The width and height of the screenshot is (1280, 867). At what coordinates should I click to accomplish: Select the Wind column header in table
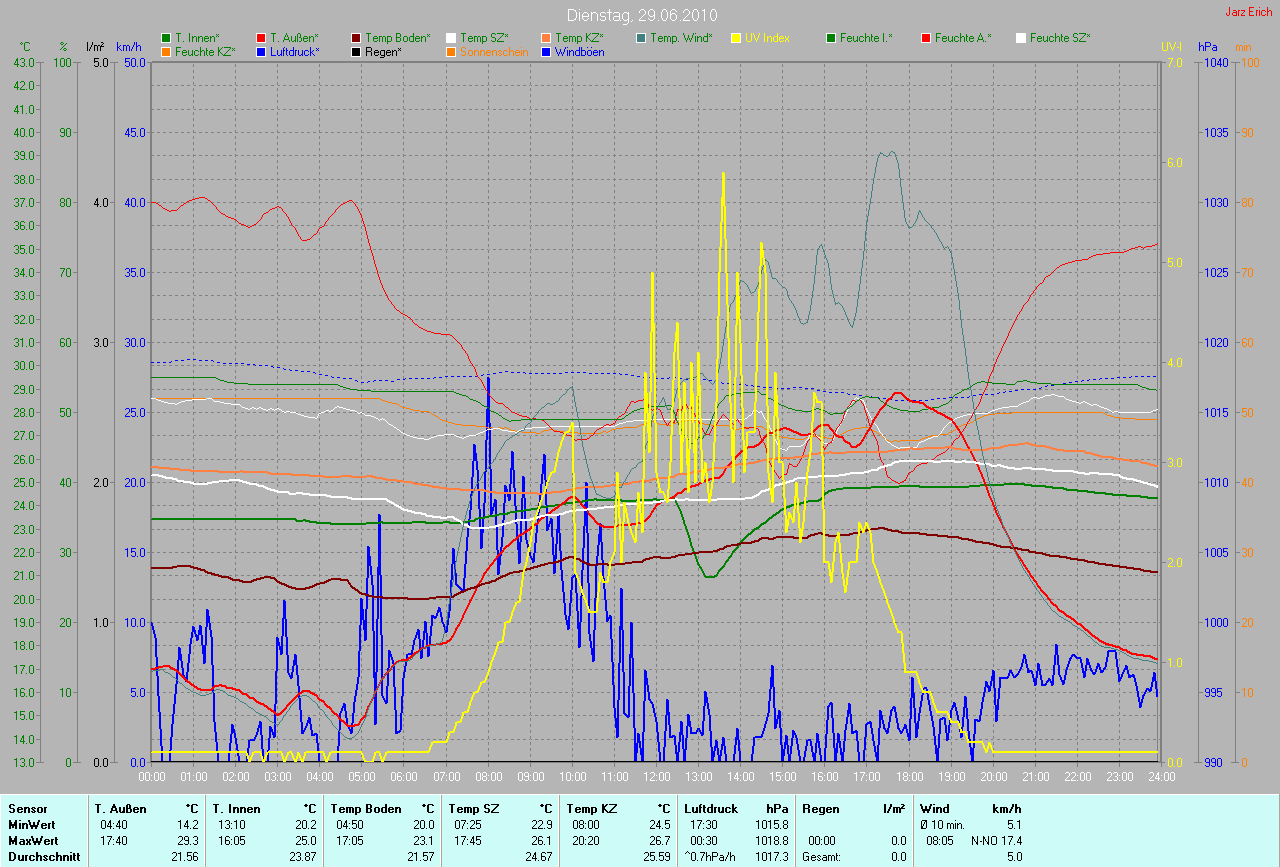935,808
